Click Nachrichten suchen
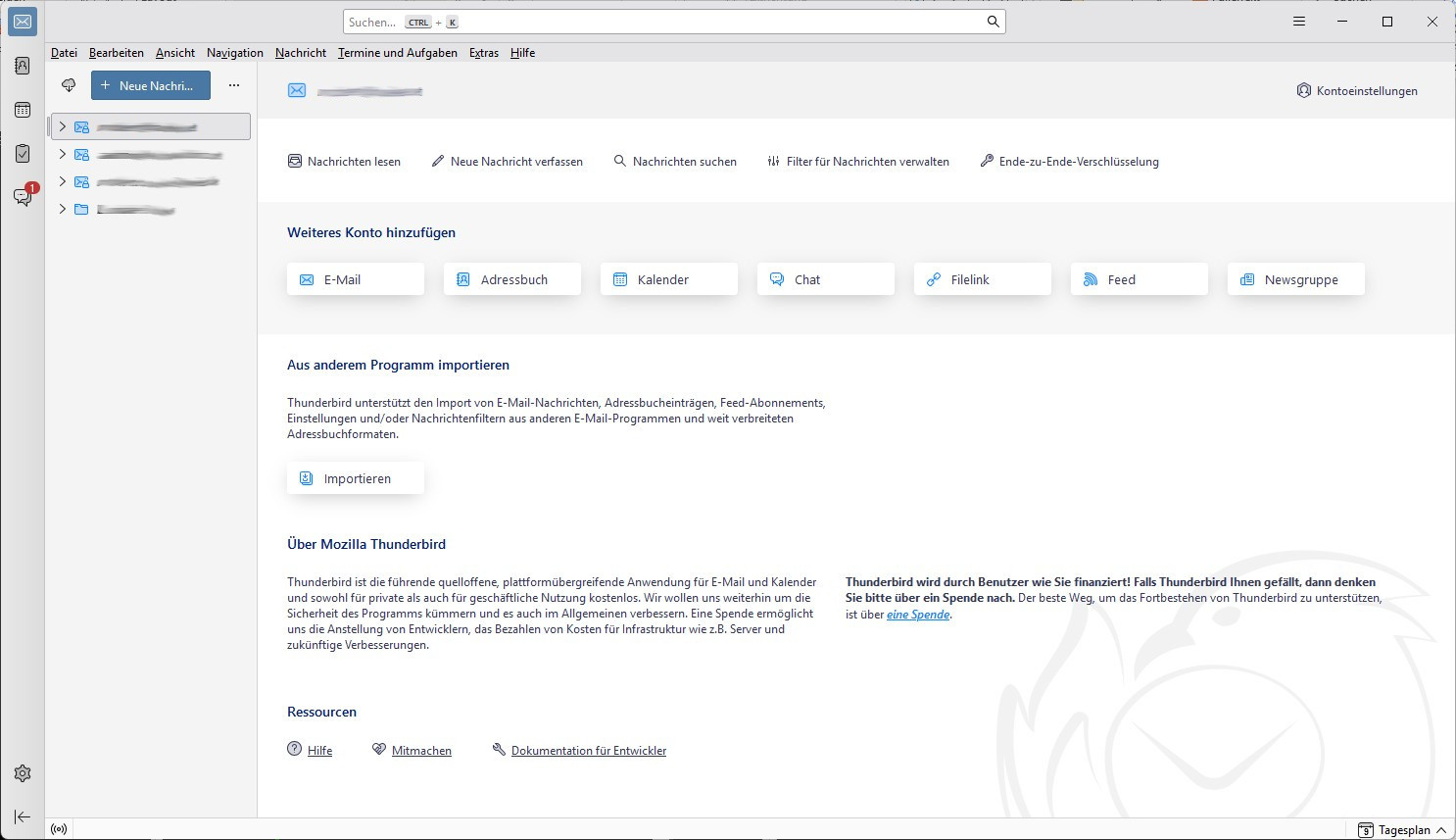The height and width of the screenshot is (840, 1456). coord(675,162)
